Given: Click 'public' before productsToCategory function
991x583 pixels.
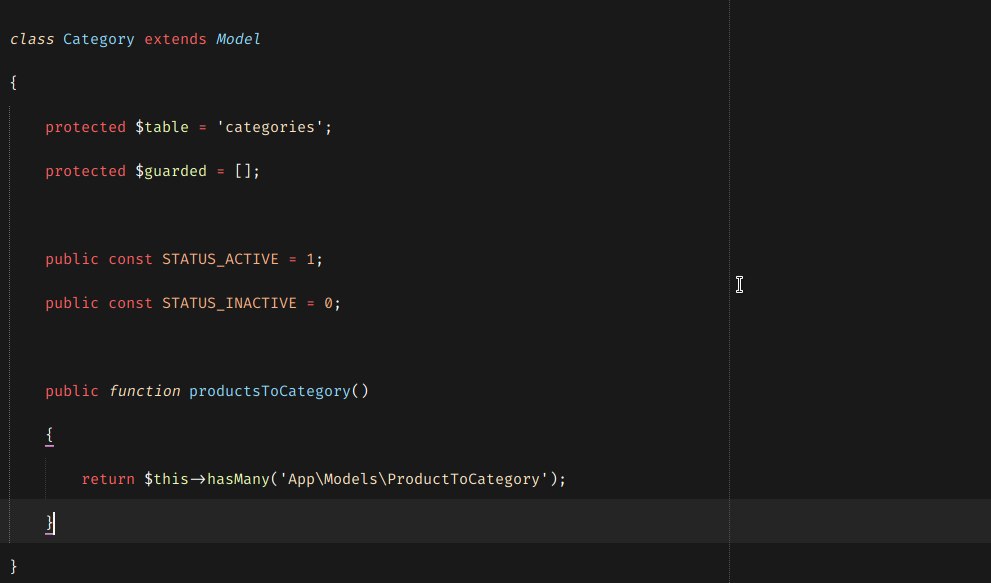Looking at the screenshot, I should 72,391.
